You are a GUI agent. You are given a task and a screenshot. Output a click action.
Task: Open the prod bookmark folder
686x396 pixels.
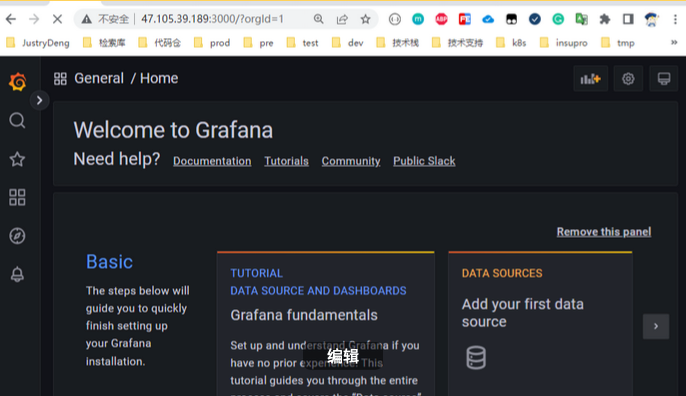point(212,43)
